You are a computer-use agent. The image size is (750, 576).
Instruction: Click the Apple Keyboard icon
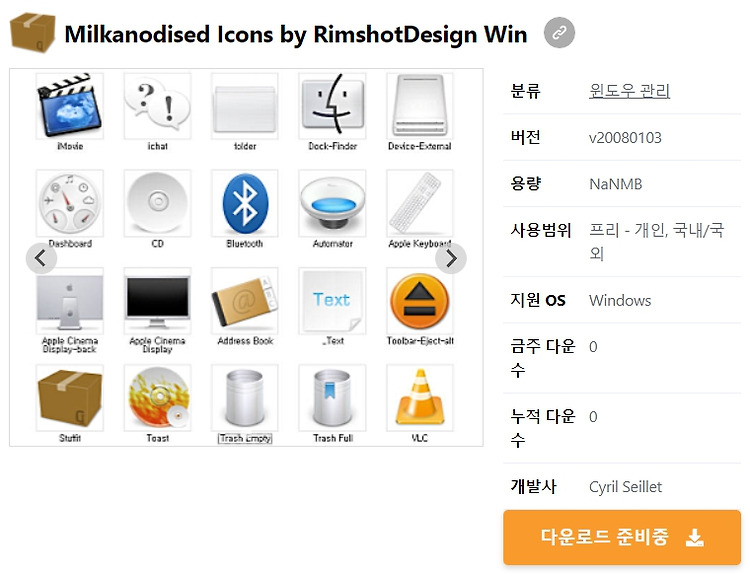420,203
